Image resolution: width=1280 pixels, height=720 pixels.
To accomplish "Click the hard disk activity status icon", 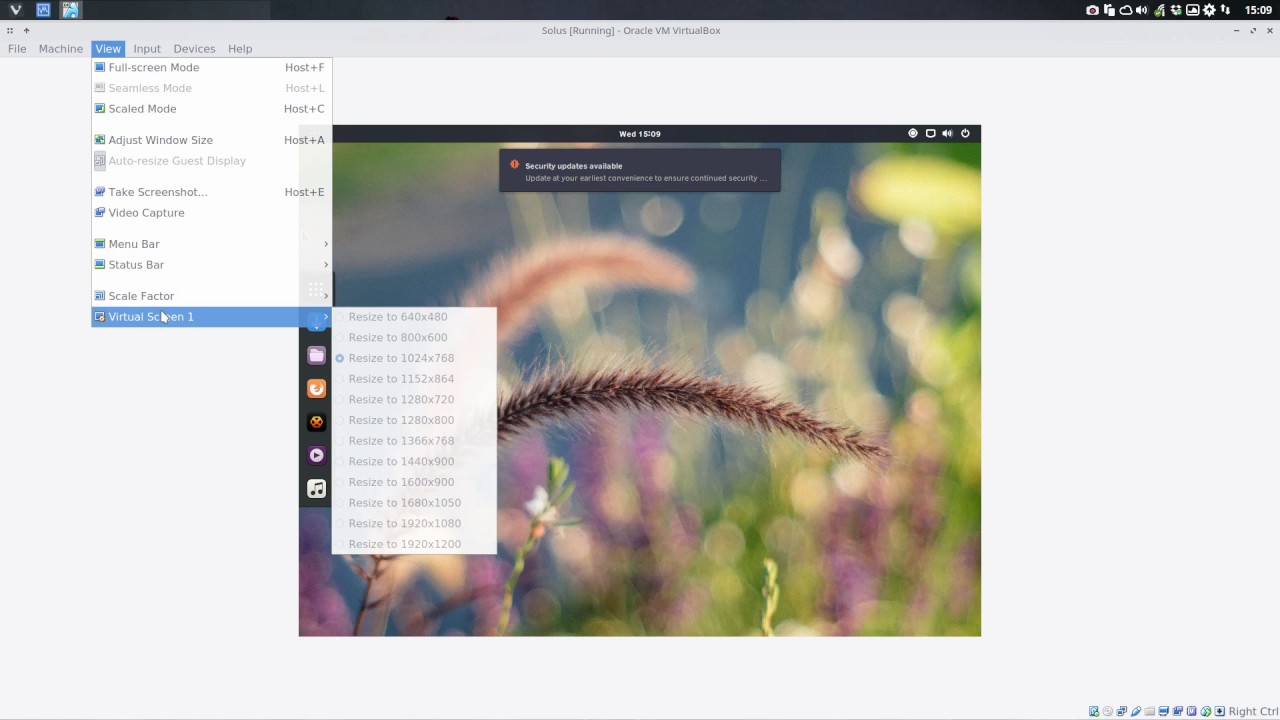I will point(1094,711).
